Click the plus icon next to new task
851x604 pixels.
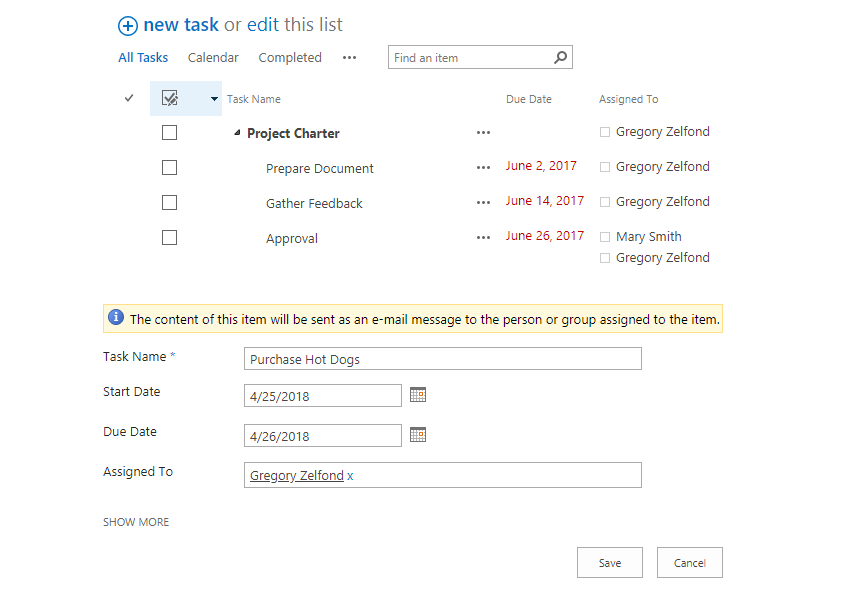tap(127, 26)
